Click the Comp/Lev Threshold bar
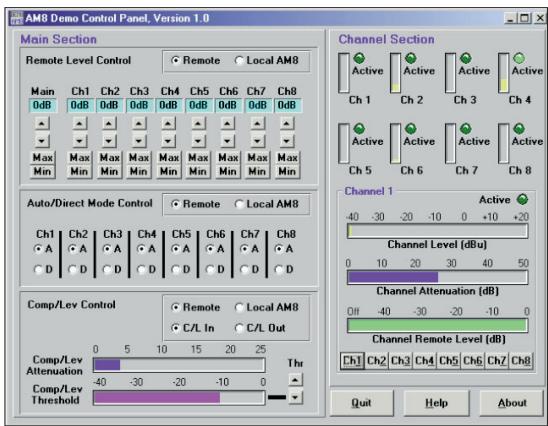The height and width of the screenshot is (426, 548). pos(179,398)
